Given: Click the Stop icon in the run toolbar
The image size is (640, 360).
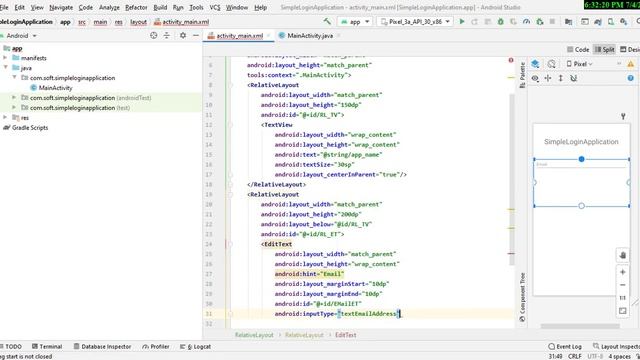Looking at the screenshot, I should click(x=552, y=22).
